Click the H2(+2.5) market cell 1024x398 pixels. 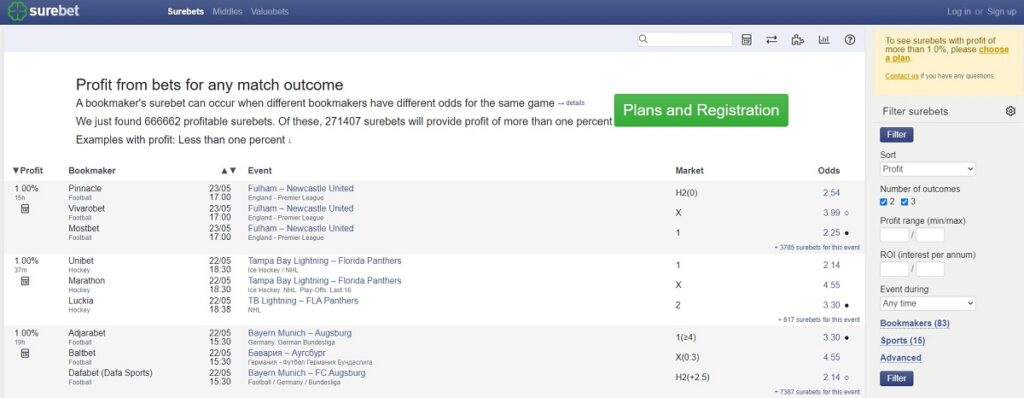click(x=692, y=378)
